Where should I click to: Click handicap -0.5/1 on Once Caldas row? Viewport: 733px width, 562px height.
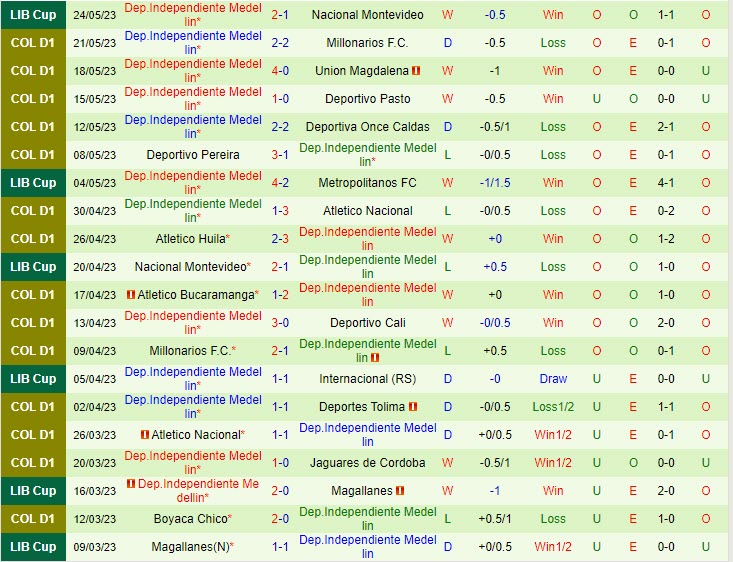point(495,127)
